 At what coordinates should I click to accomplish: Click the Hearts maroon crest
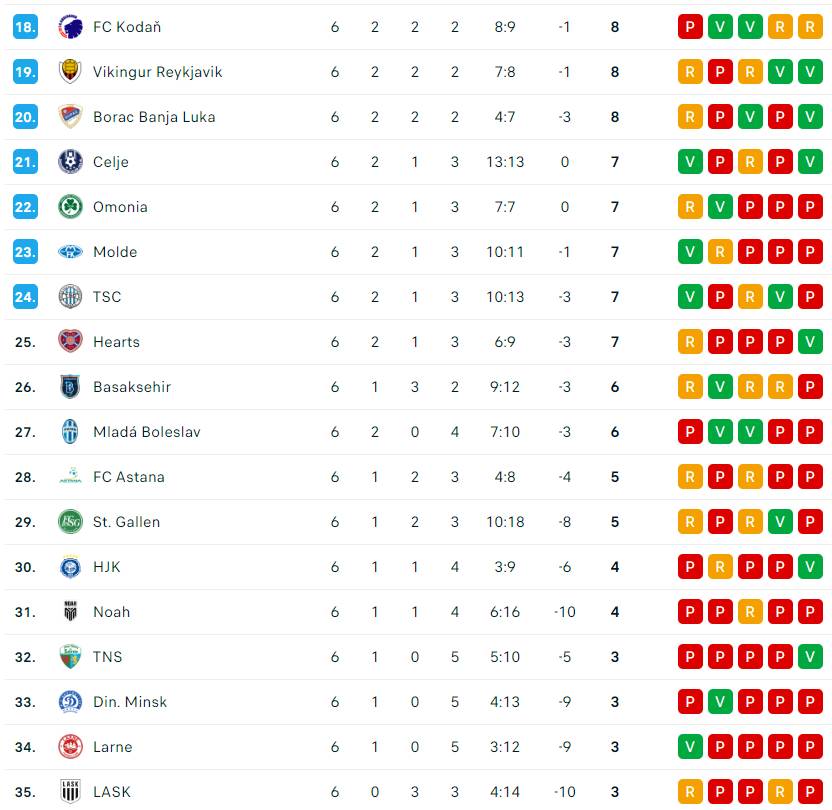tap(70, 342)
